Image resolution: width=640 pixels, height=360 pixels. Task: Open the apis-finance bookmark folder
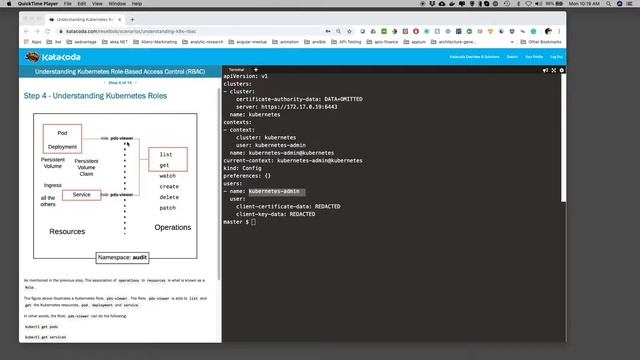(x=382, y=42)
